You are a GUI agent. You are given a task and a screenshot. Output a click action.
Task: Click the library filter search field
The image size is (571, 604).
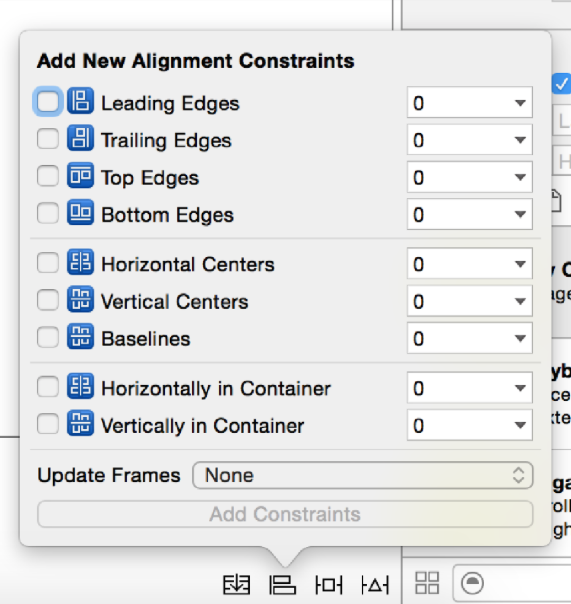pyautogui.click(x=512, y=583)
